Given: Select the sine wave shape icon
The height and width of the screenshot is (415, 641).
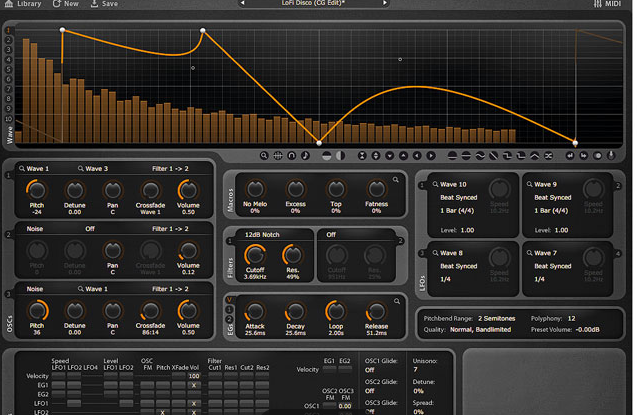Looking at the screenshot, I should click(x=481, y=155).
